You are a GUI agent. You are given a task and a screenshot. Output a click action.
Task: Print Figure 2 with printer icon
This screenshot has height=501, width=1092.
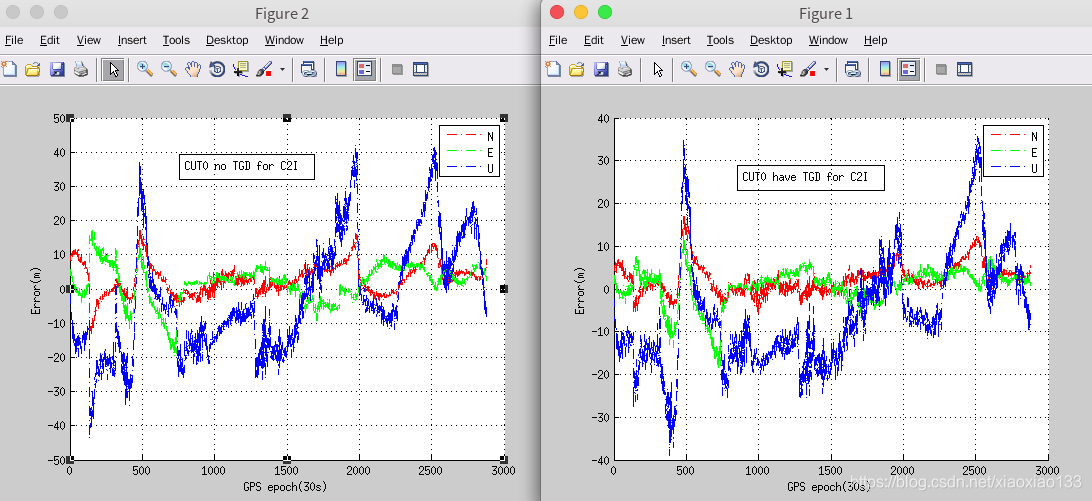81,69
